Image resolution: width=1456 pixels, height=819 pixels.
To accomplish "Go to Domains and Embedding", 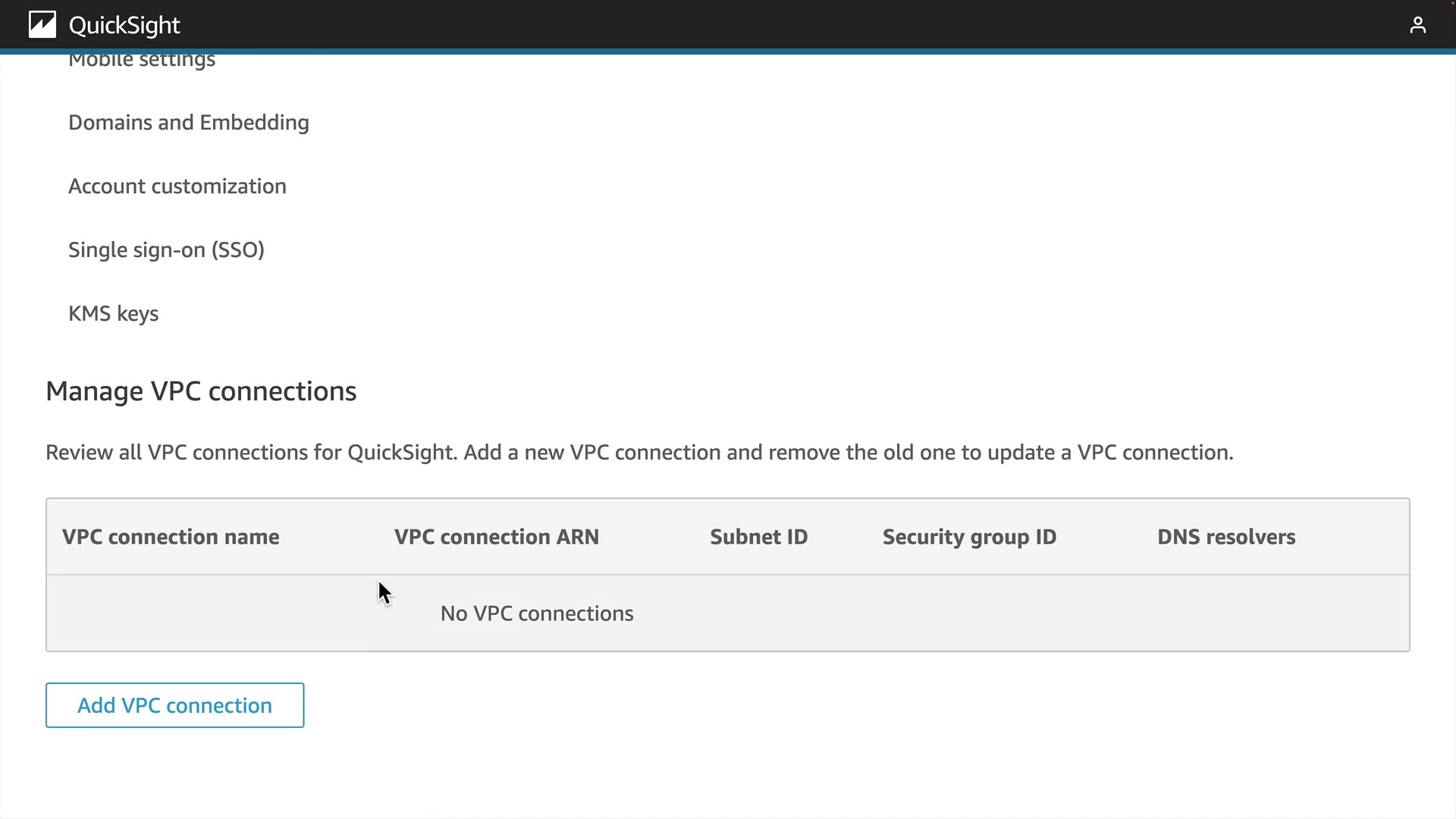I will (x=188, y=123).
